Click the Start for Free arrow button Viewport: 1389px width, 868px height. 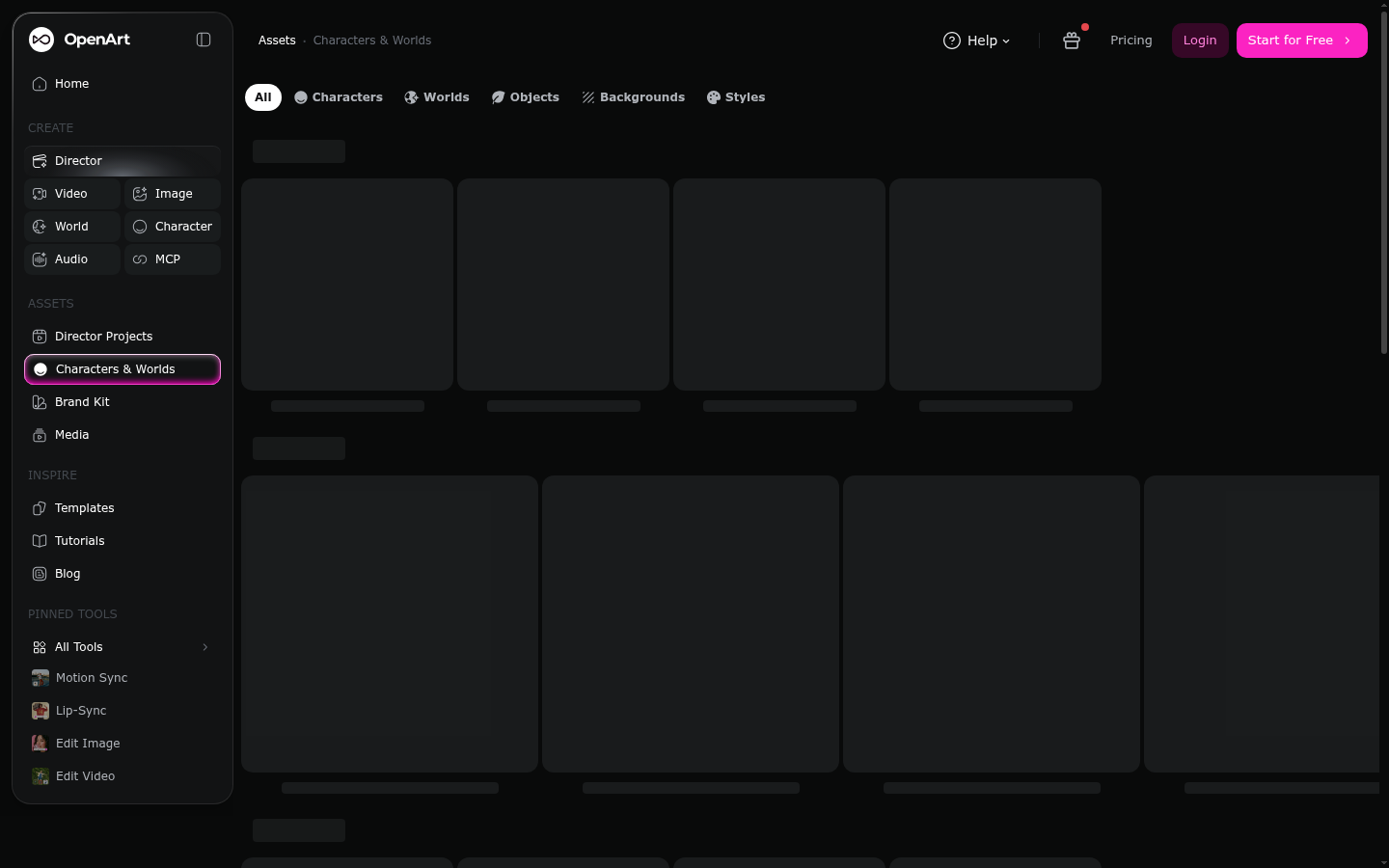[x=1301, y=41]
